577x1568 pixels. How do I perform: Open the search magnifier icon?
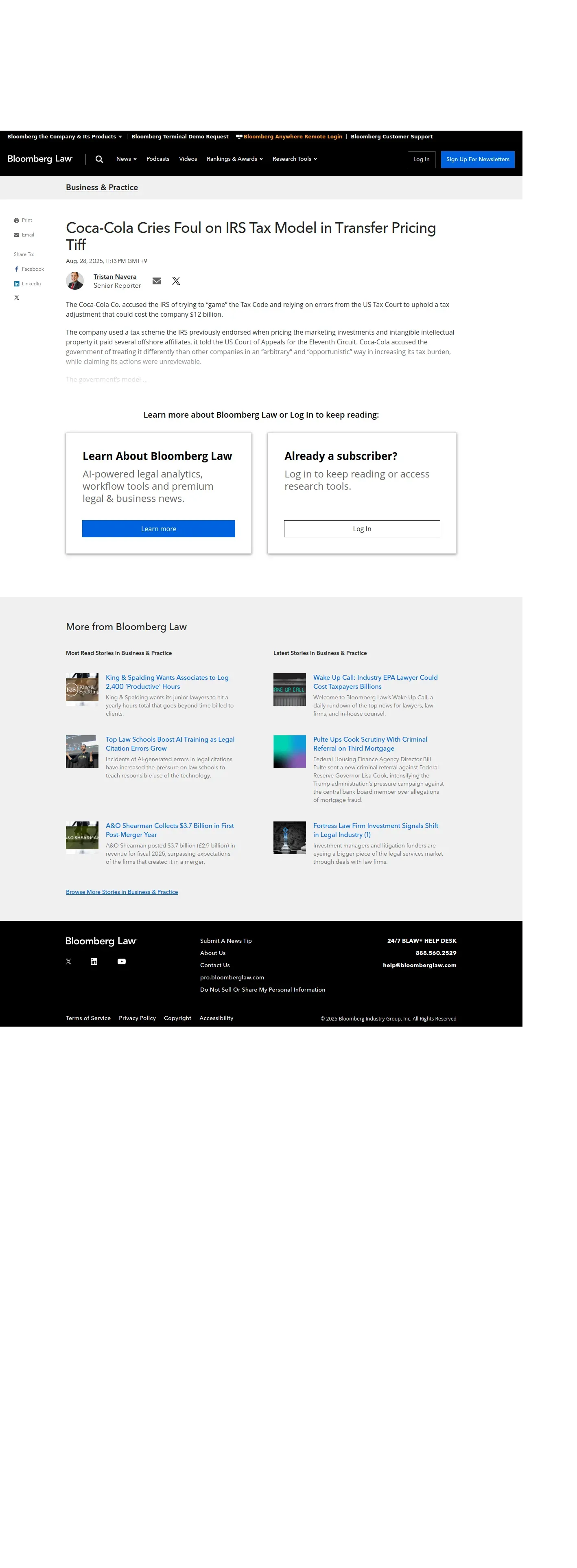coord(99,159)
